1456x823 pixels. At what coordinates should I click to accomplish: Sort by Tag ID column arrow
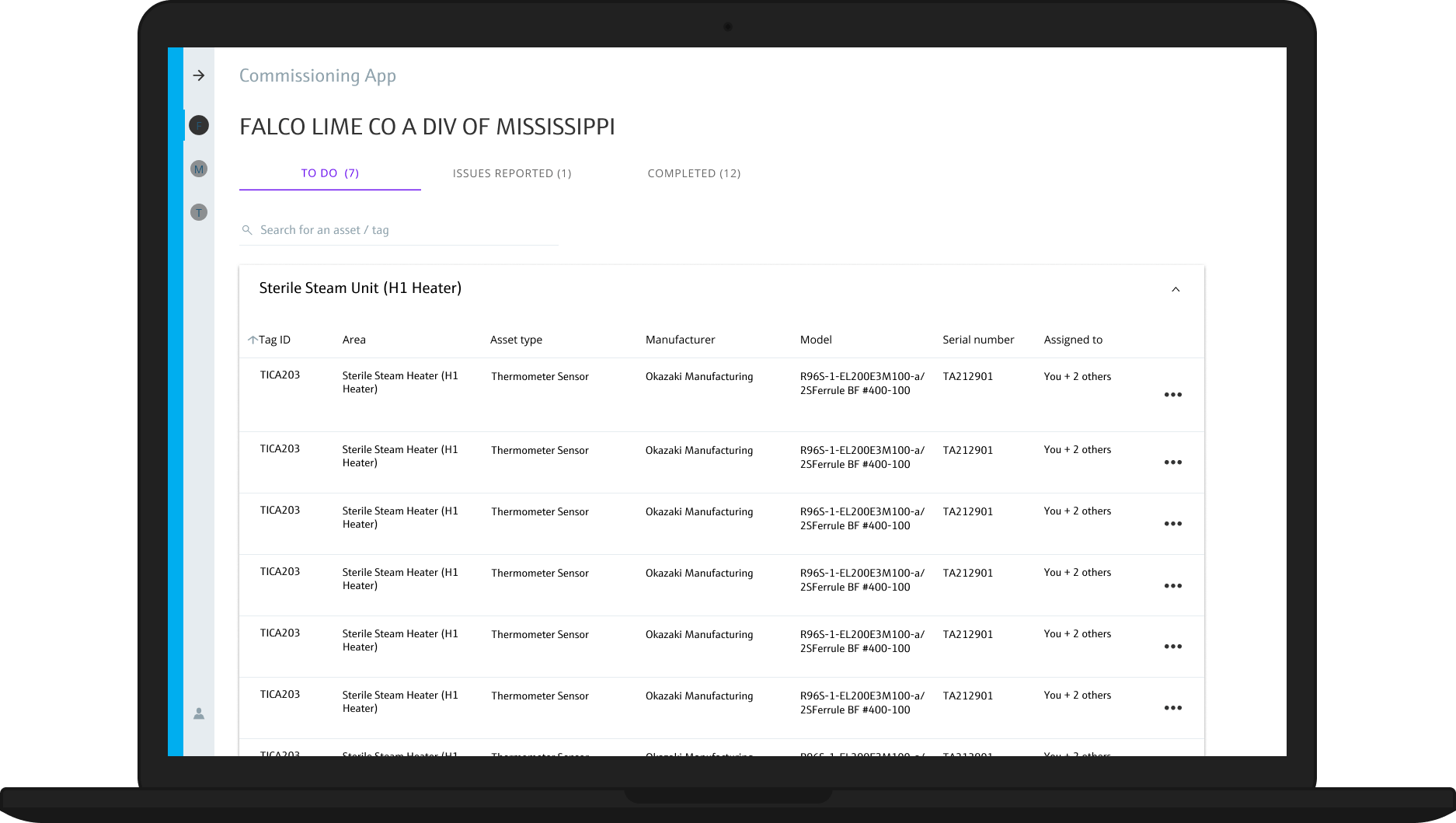pyautogui.click(x=253, y=340)
